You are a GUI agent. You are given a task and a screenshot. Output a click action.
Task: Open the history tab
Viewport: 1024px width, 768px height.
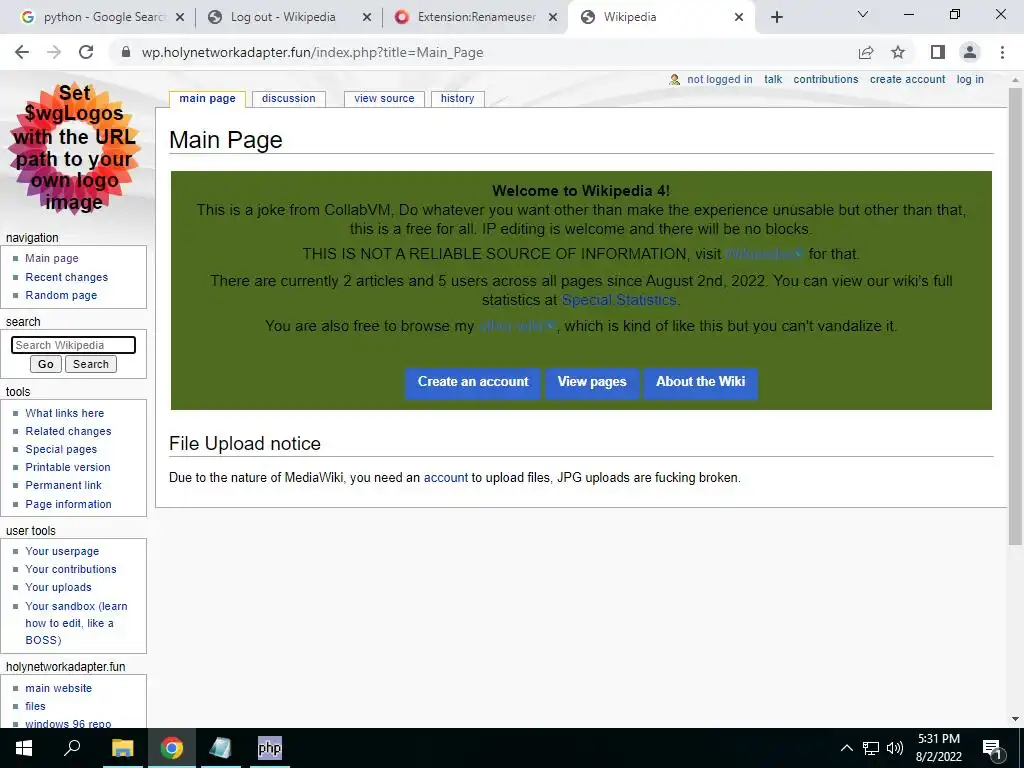coord(457,98)
